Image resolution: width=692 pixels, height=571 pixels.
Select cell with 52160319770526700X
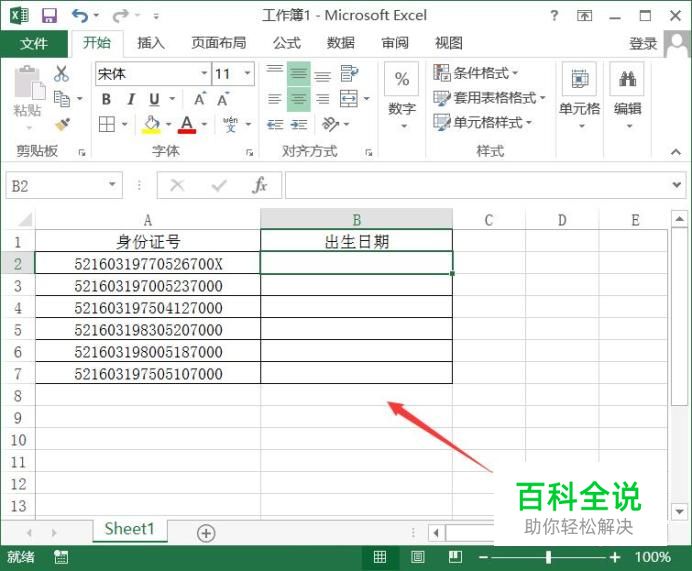coord(148,263)
